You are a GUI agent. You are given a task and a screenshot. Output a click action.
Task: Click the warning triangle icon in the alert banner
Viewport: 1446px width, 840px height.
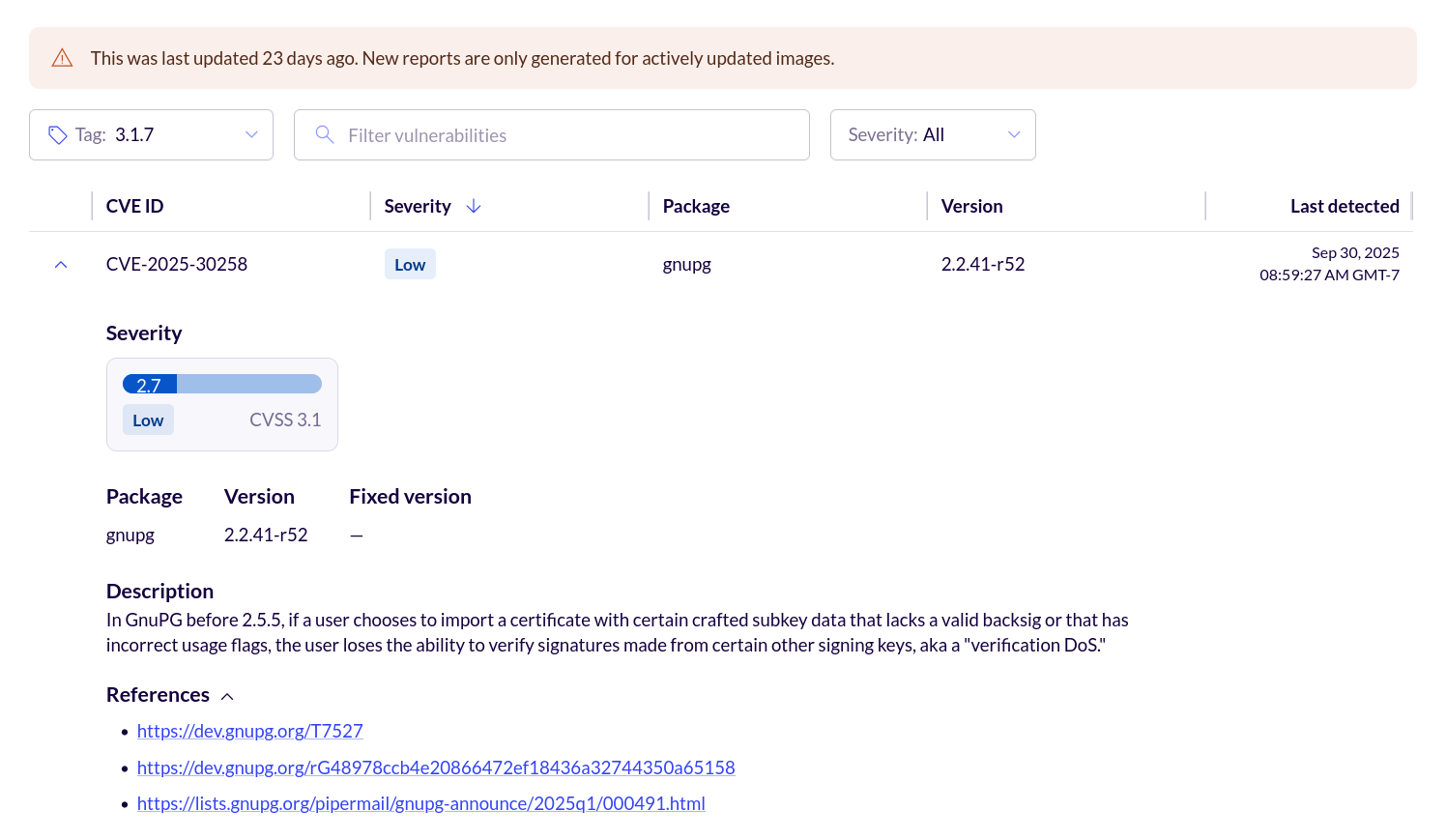(x=62, y=58)
